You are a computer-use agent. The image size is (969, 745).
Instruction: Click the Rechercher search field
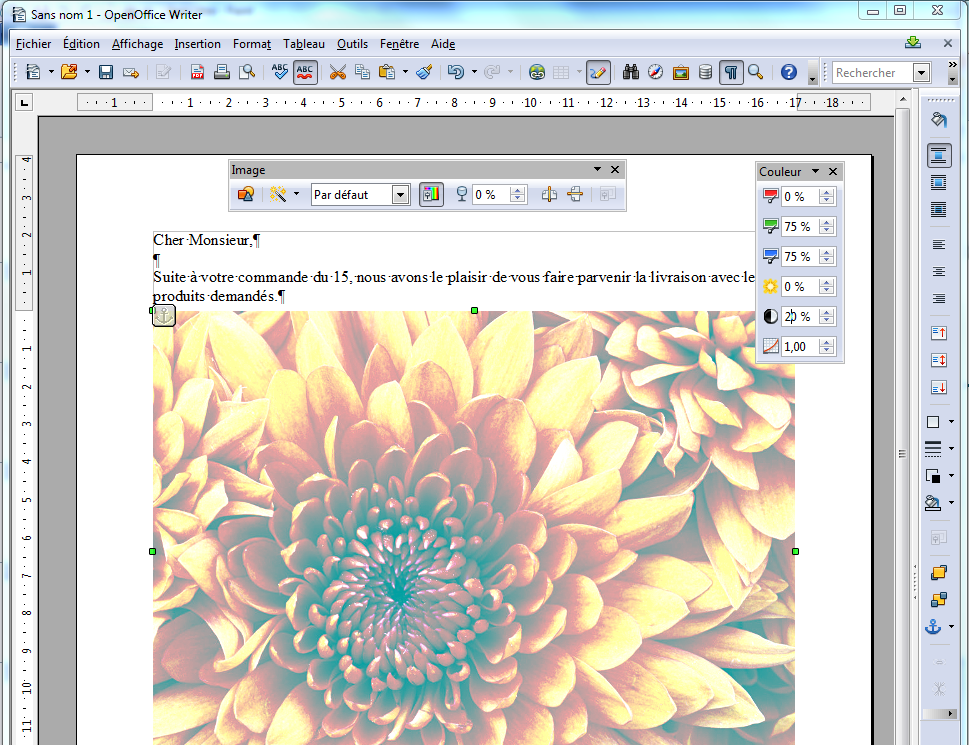(x=873, y=73)
